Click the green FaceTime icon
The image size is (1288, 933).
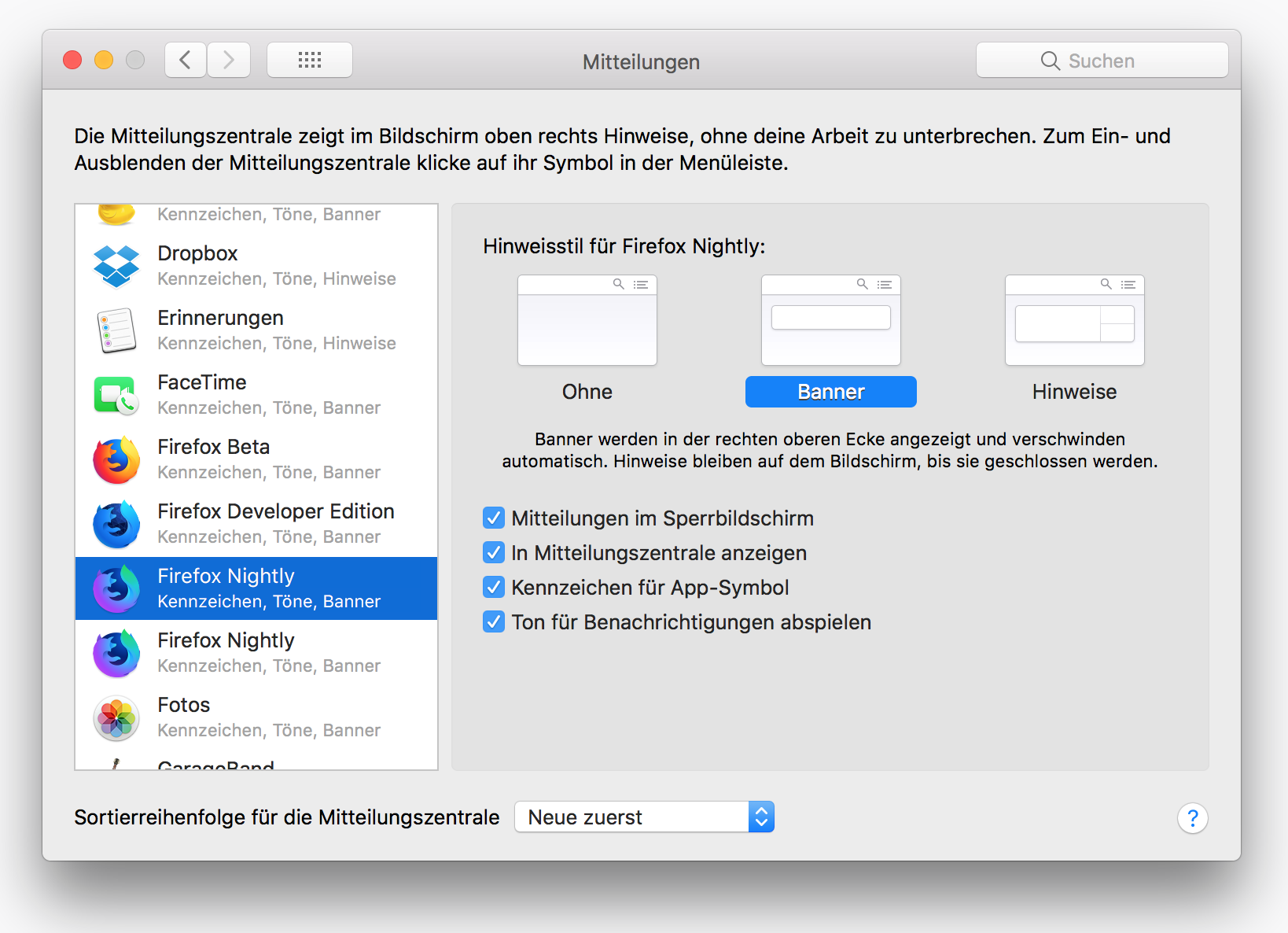click(x=116, y=395)
